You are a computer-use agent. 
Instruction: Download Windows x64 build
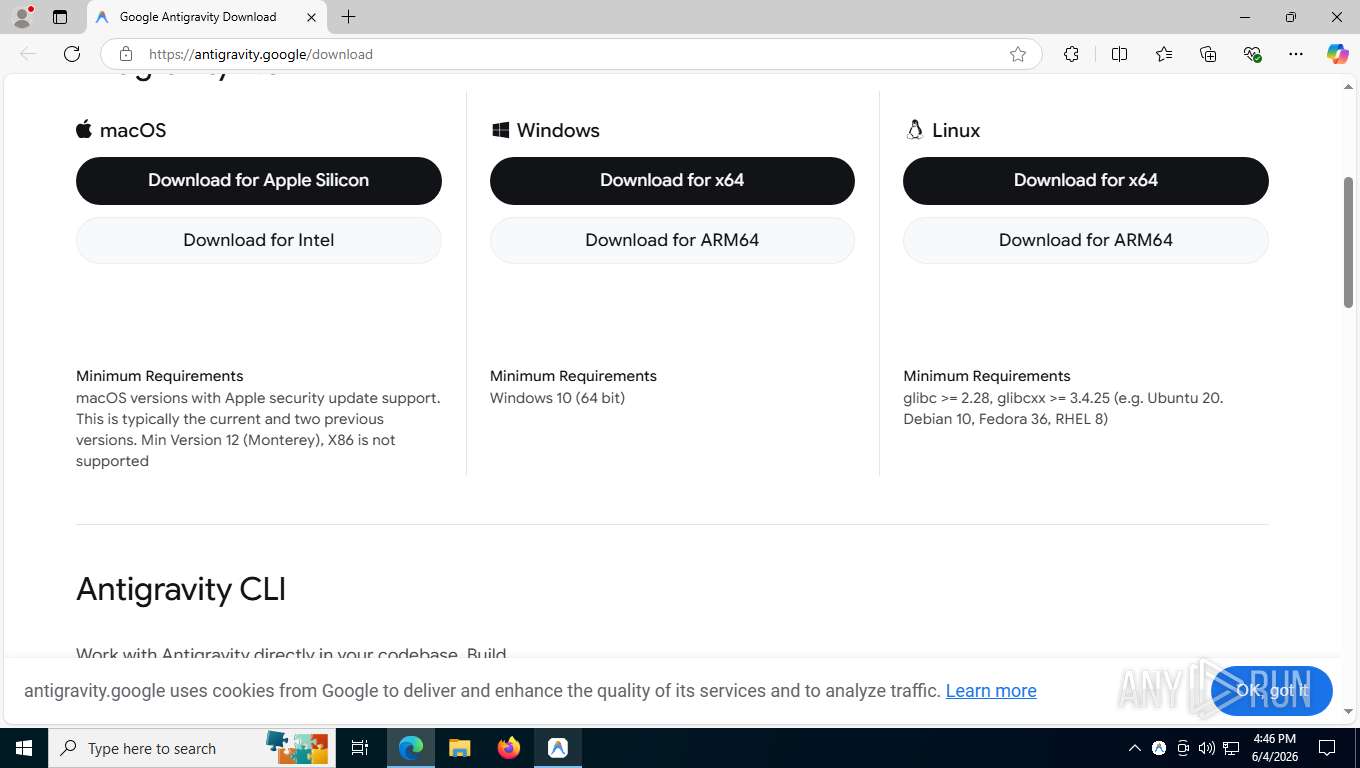672,180
